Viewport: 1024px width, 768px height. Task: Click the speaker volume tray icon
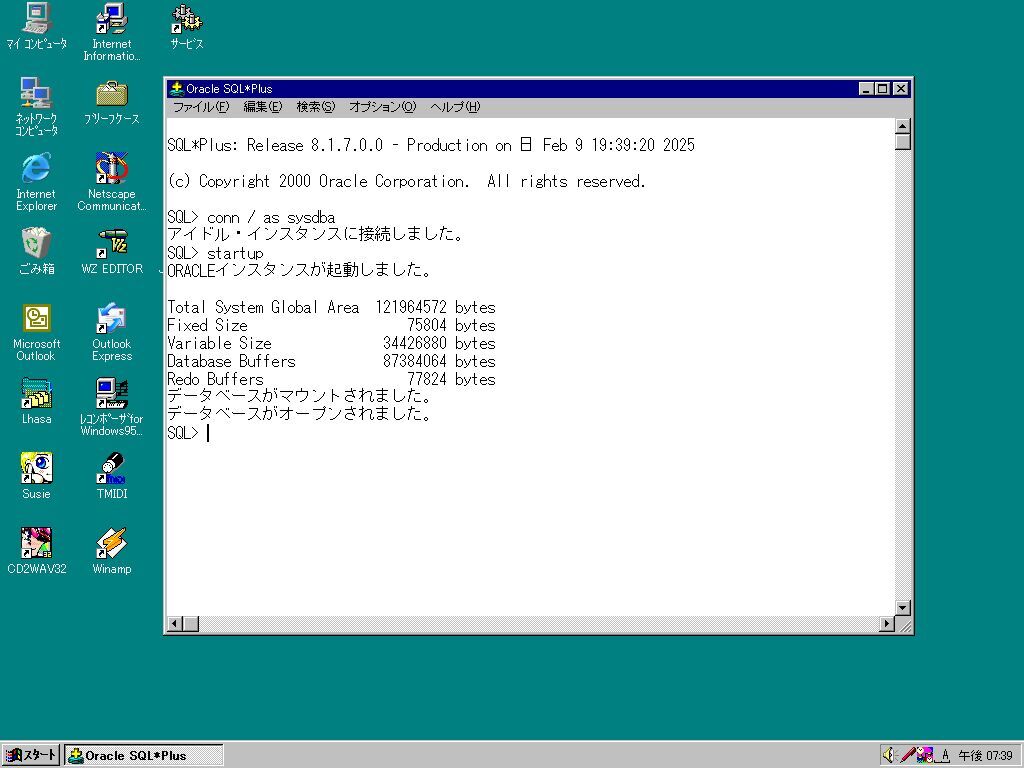click(x=890, y=755)
